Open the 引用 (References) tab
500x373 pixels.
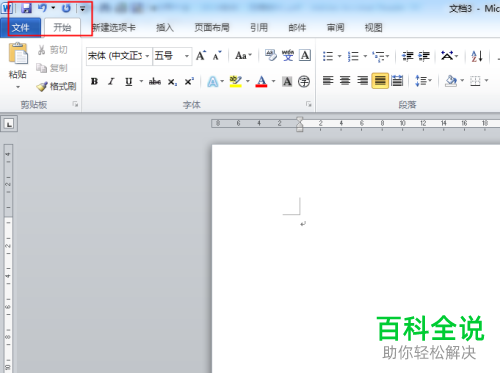pos(259,28)
